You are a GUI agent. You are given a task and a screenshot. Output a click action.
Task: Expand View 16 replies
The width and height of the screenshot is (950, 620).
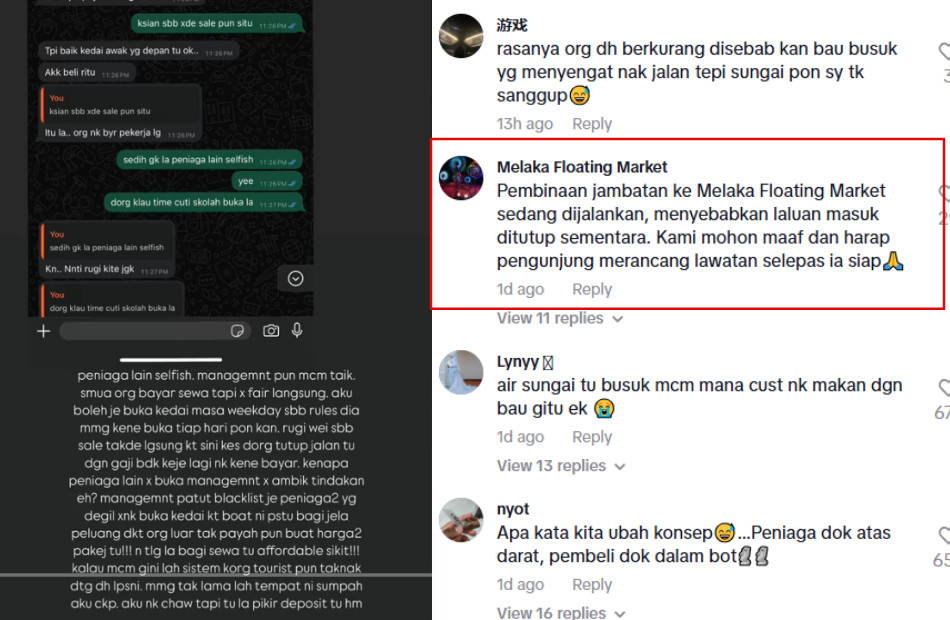coord(561,613)
